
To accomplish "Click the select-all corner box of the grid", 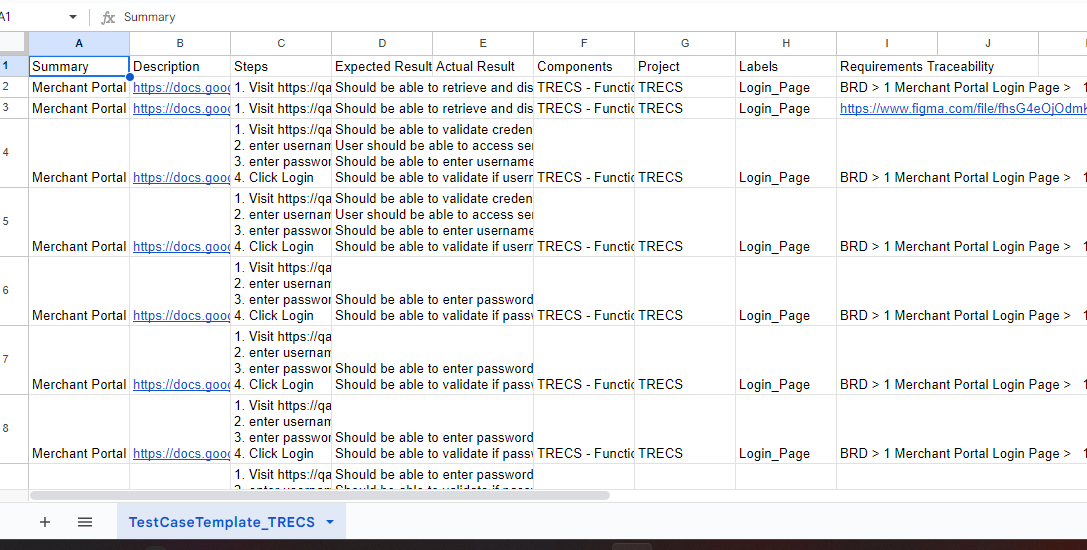I will pos(13,43).
